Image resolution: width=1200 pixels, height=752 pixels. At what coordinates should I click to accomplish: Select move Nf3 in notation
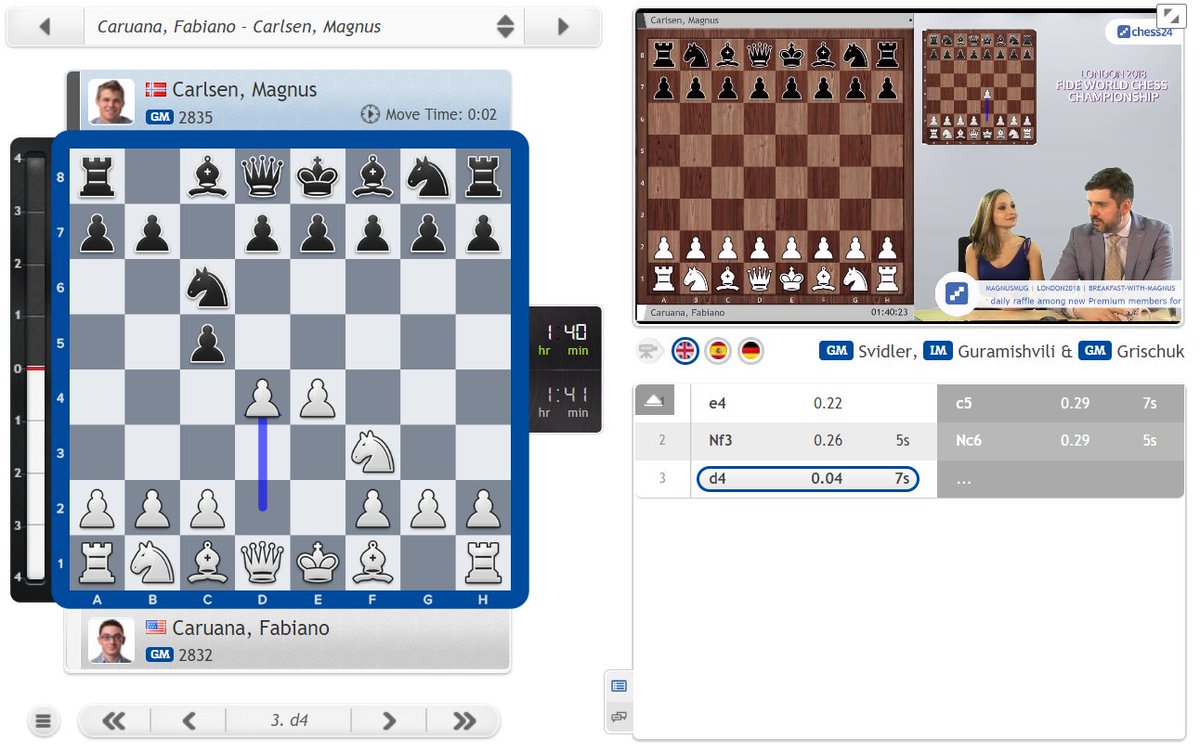click(x=722, y=440)
